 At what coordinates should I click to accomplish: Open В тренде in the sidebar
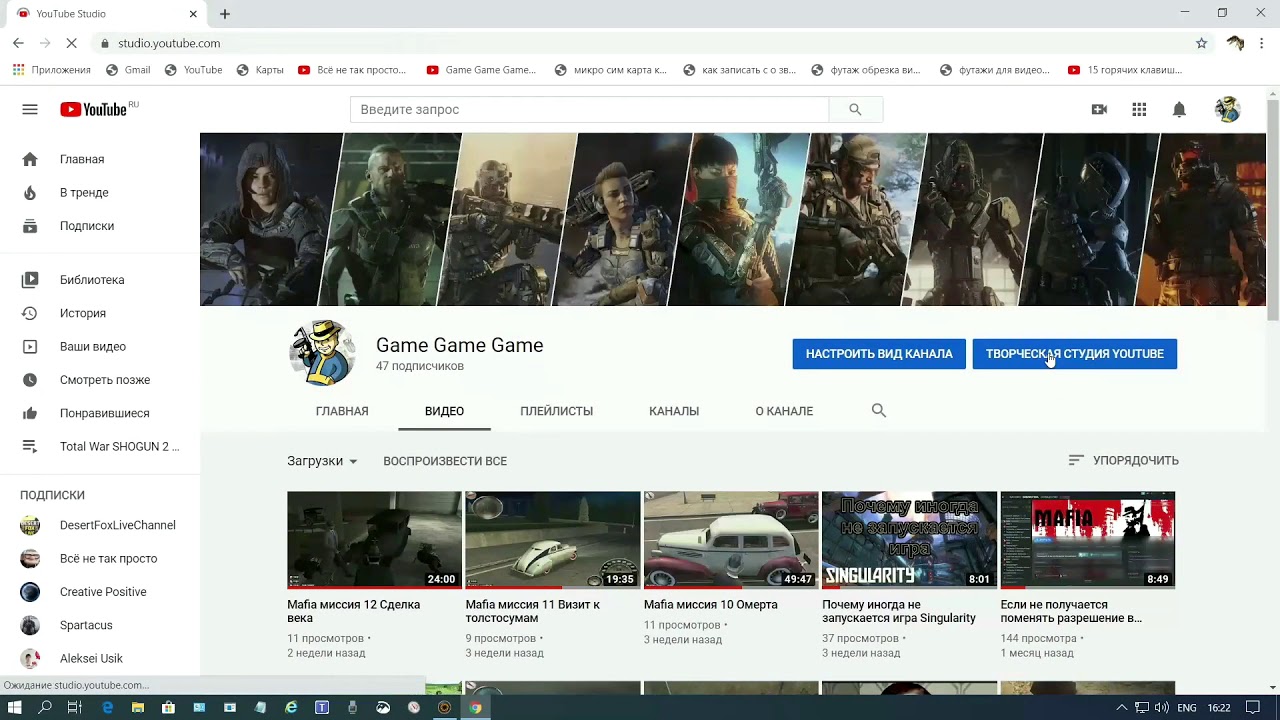100,192
